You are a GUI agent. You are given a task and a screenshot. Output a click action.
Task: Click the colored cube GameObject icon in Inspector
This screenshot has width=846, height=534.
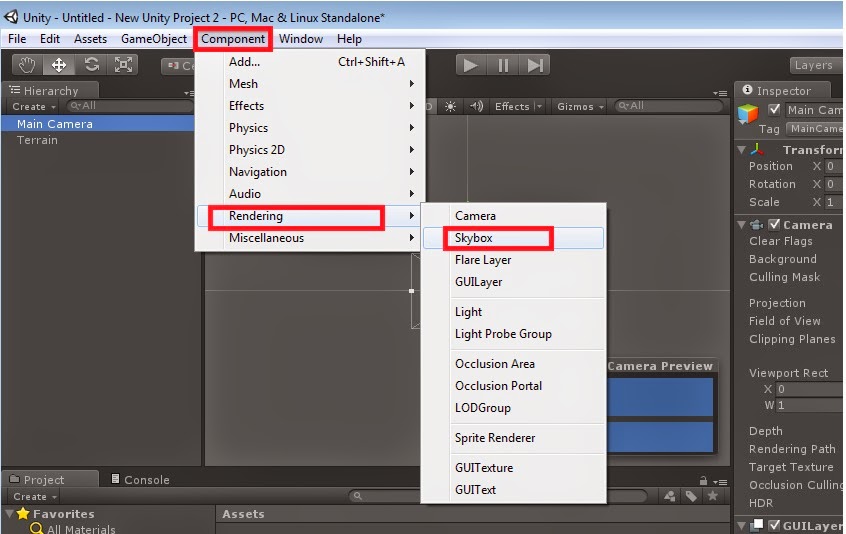(748, 113)
